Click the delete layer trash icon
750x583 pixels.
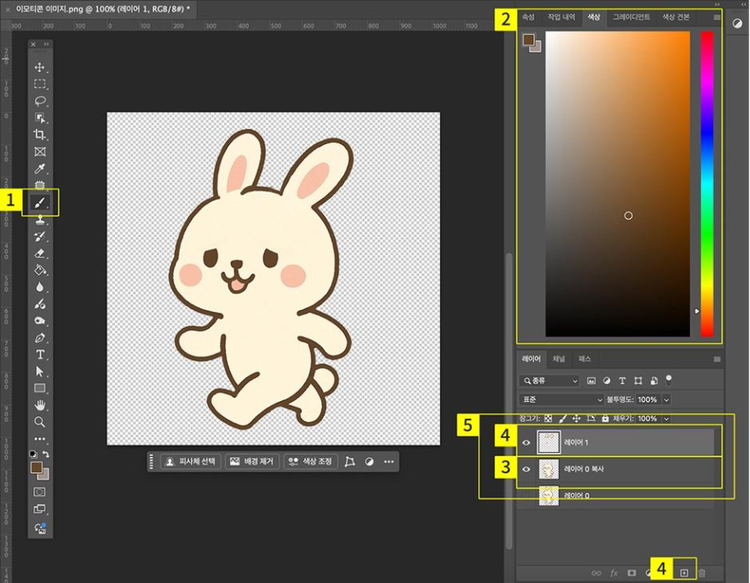[x=702, y=571]
